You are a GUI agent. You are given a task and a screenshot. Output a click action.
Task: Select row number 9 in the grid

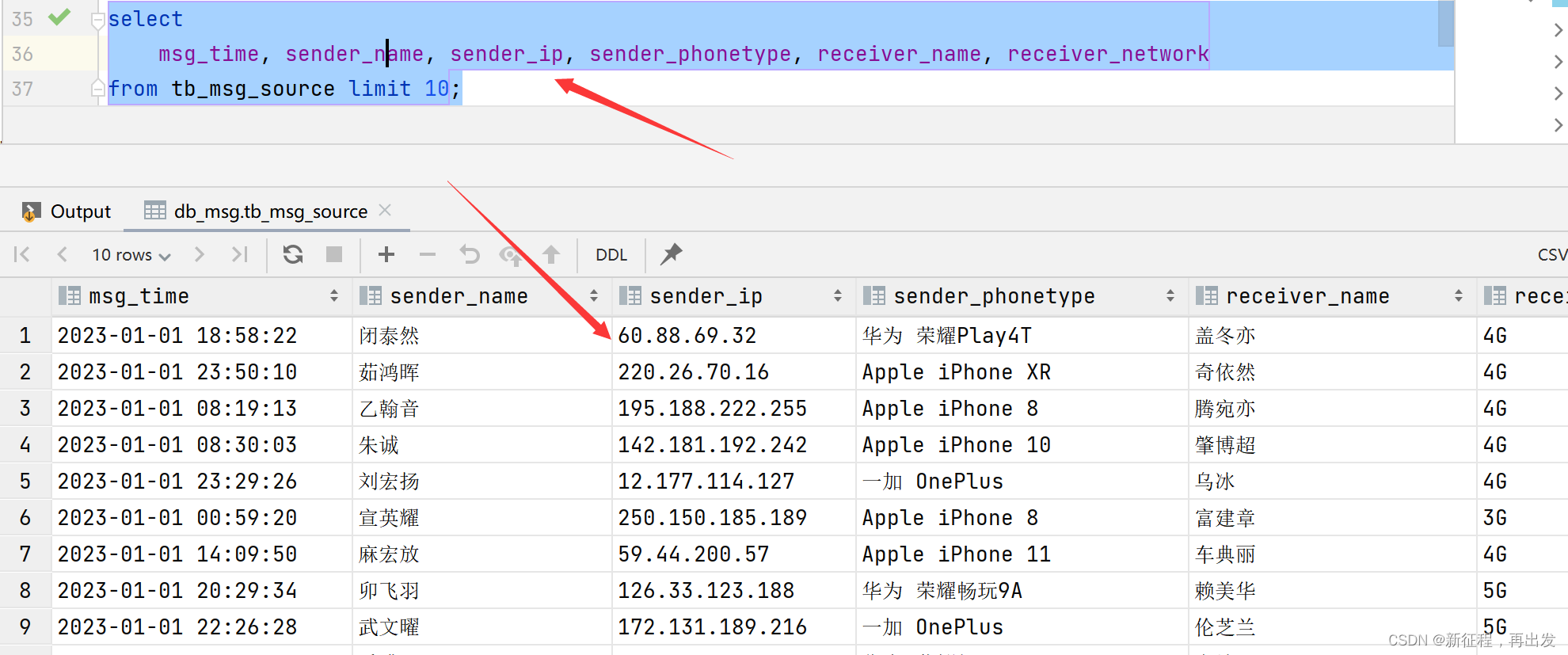click(25, 627)
